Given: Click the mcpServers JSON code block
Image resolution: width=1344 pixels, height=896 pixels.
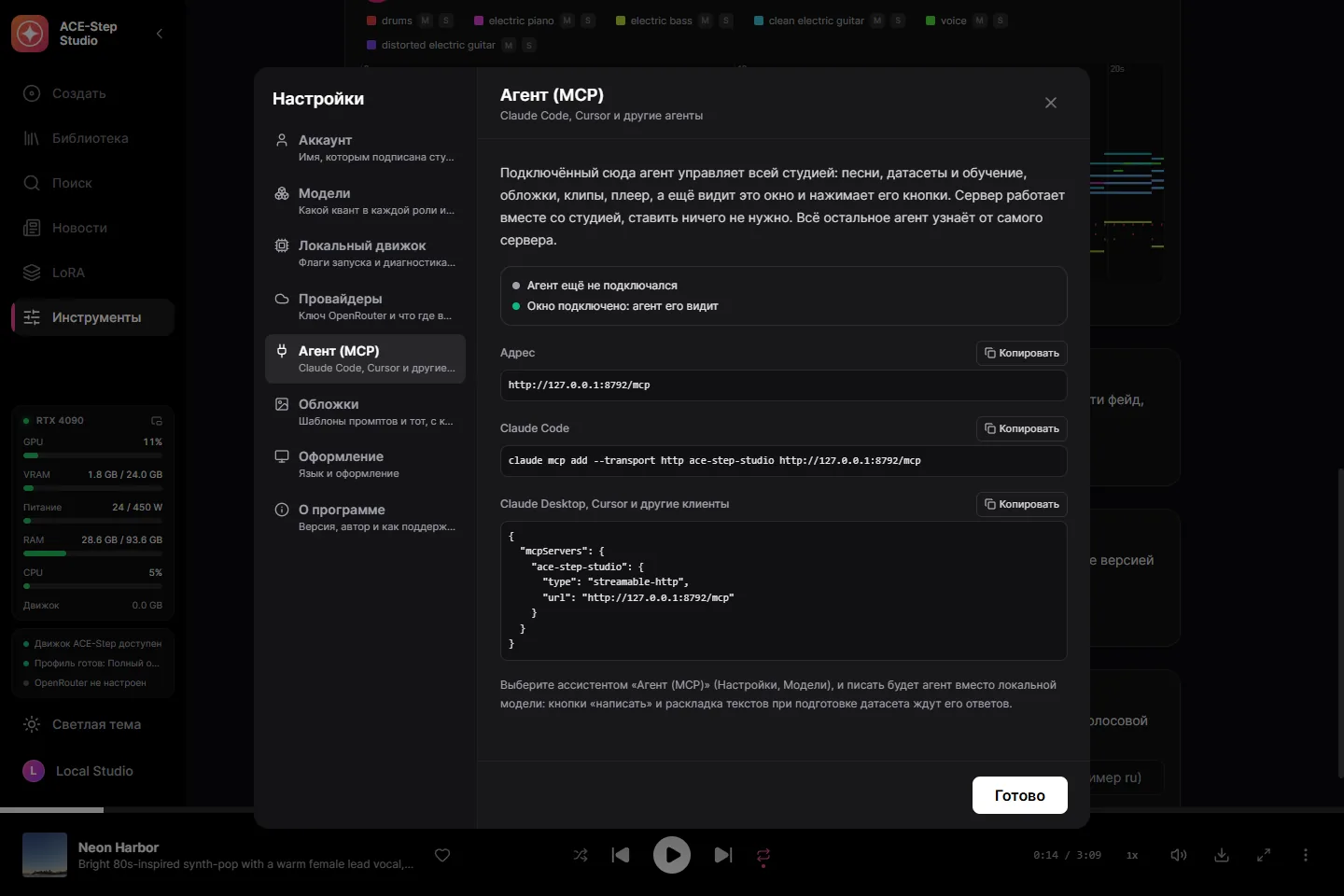Looking at the screenshot, I should pos(783,591).
